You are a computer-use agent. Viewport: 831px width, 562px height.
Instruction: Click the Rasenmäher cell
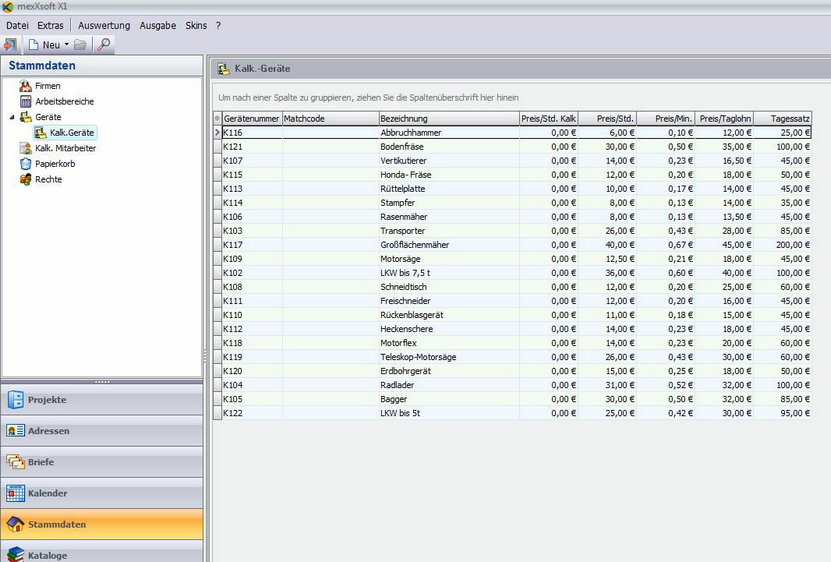449,217
